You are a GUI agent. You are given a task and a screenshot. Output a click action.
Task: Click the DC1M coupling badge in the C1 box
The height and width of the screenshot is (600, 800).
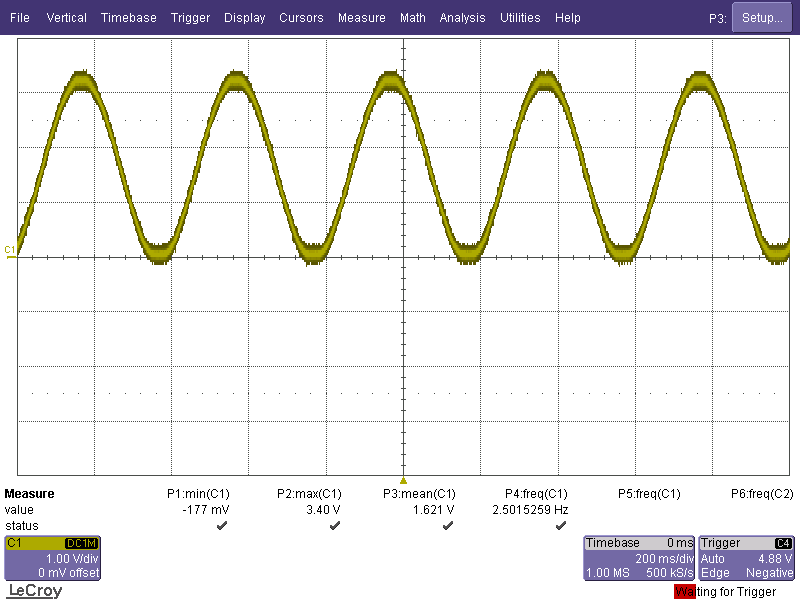(x=82, y=543)
